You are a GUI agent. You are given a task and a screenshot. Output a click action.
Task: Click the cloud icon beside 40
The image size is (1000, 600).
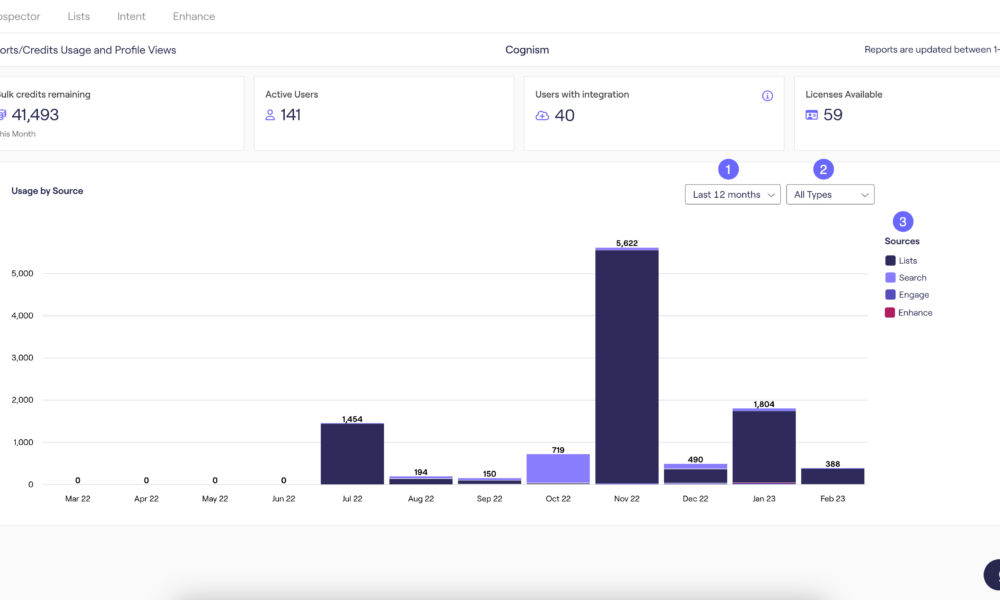coord(542,115)
